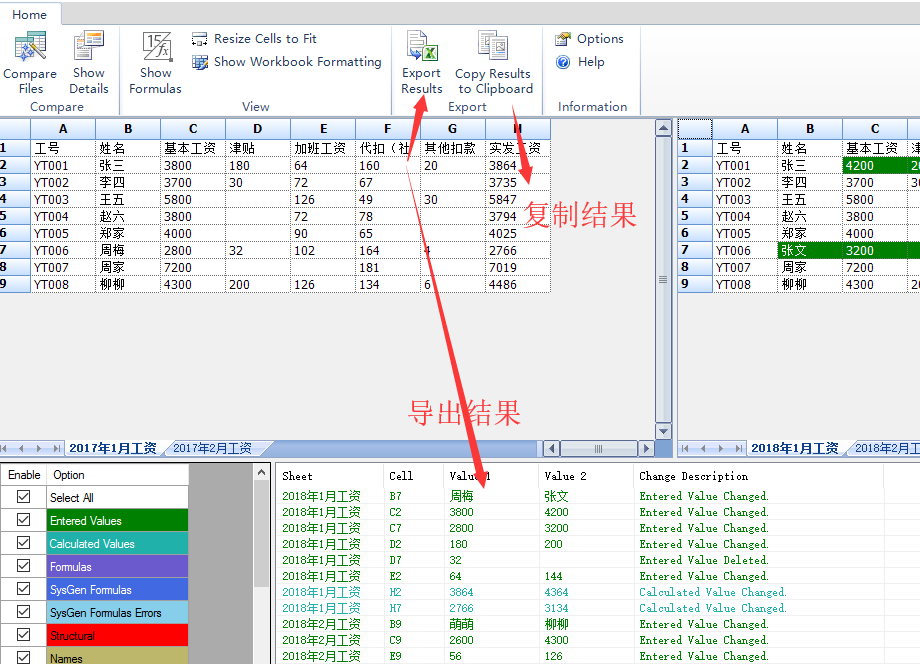Enable Show Workbook Formatting
The height and width of the screenshot is (664, 920).
click(286, 62)
